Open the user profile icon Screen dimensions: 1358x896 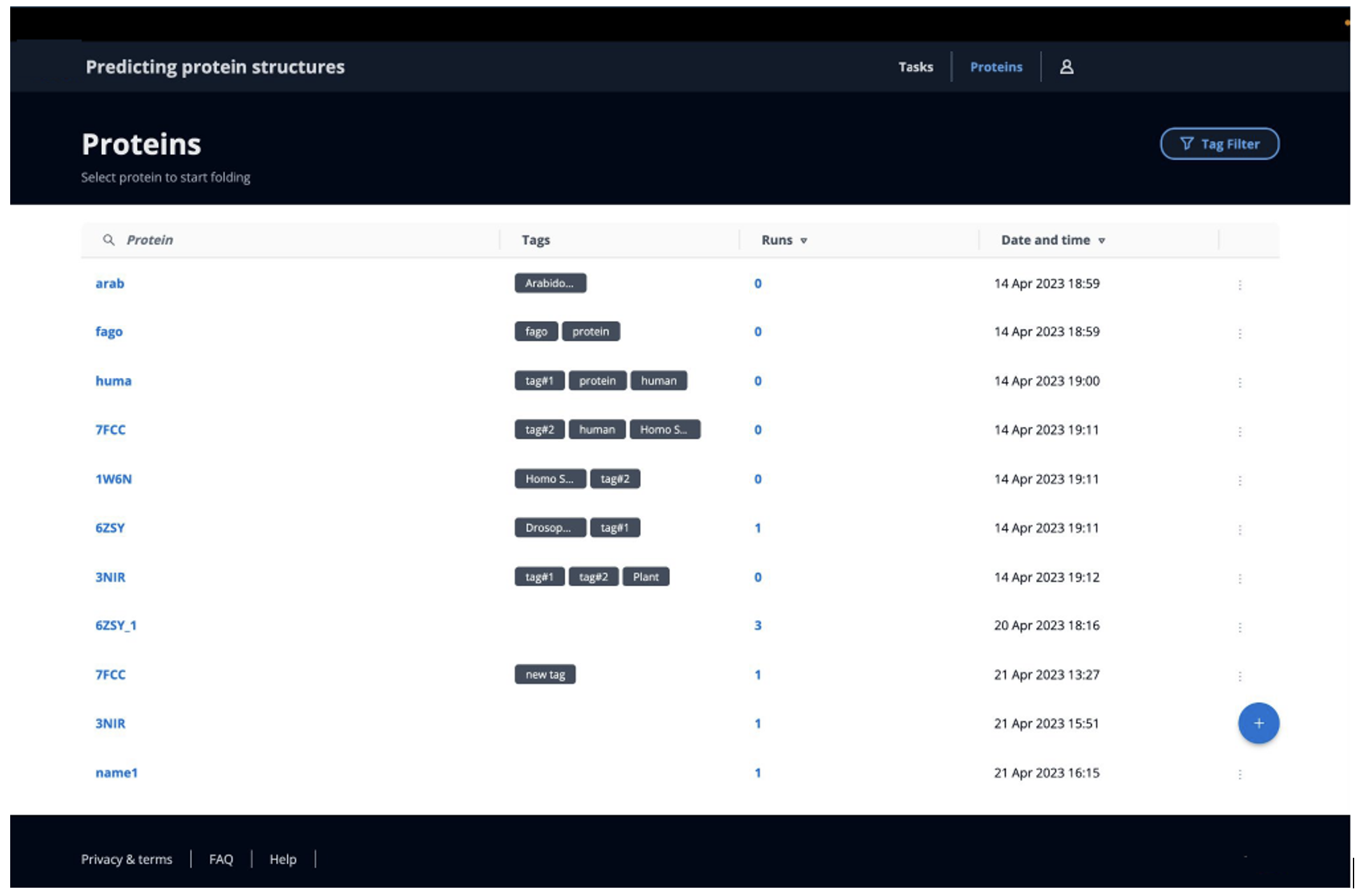(1066, 66)
